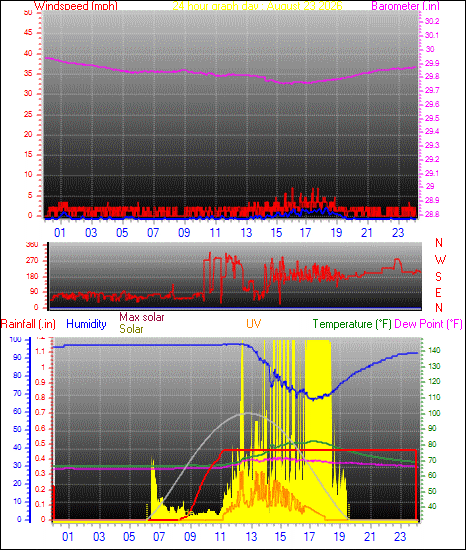Click the Temperature (°F) legend label

[x=352, y=324]
